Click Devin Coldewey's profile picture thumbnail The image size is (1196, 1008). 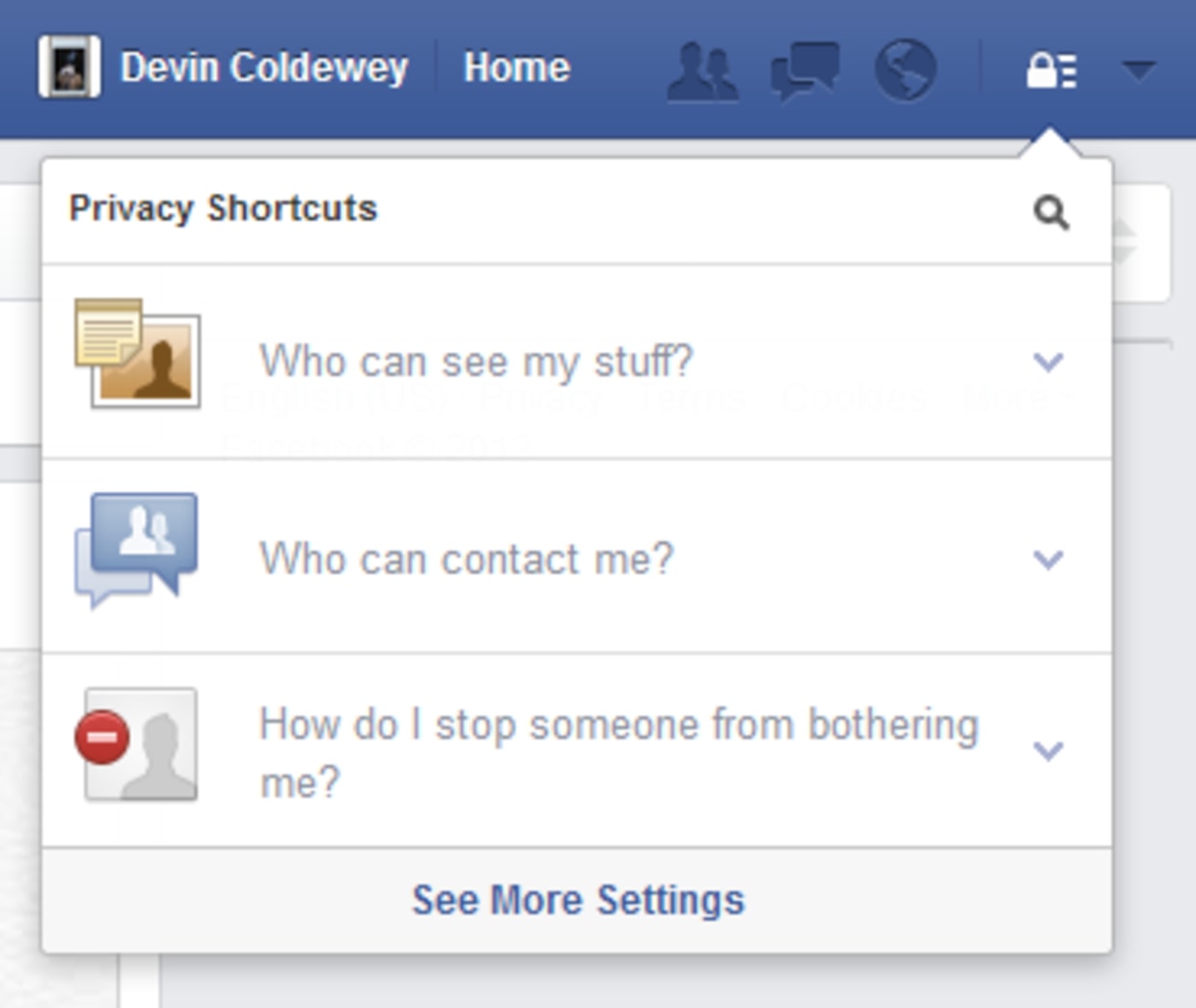pos(69,68)
